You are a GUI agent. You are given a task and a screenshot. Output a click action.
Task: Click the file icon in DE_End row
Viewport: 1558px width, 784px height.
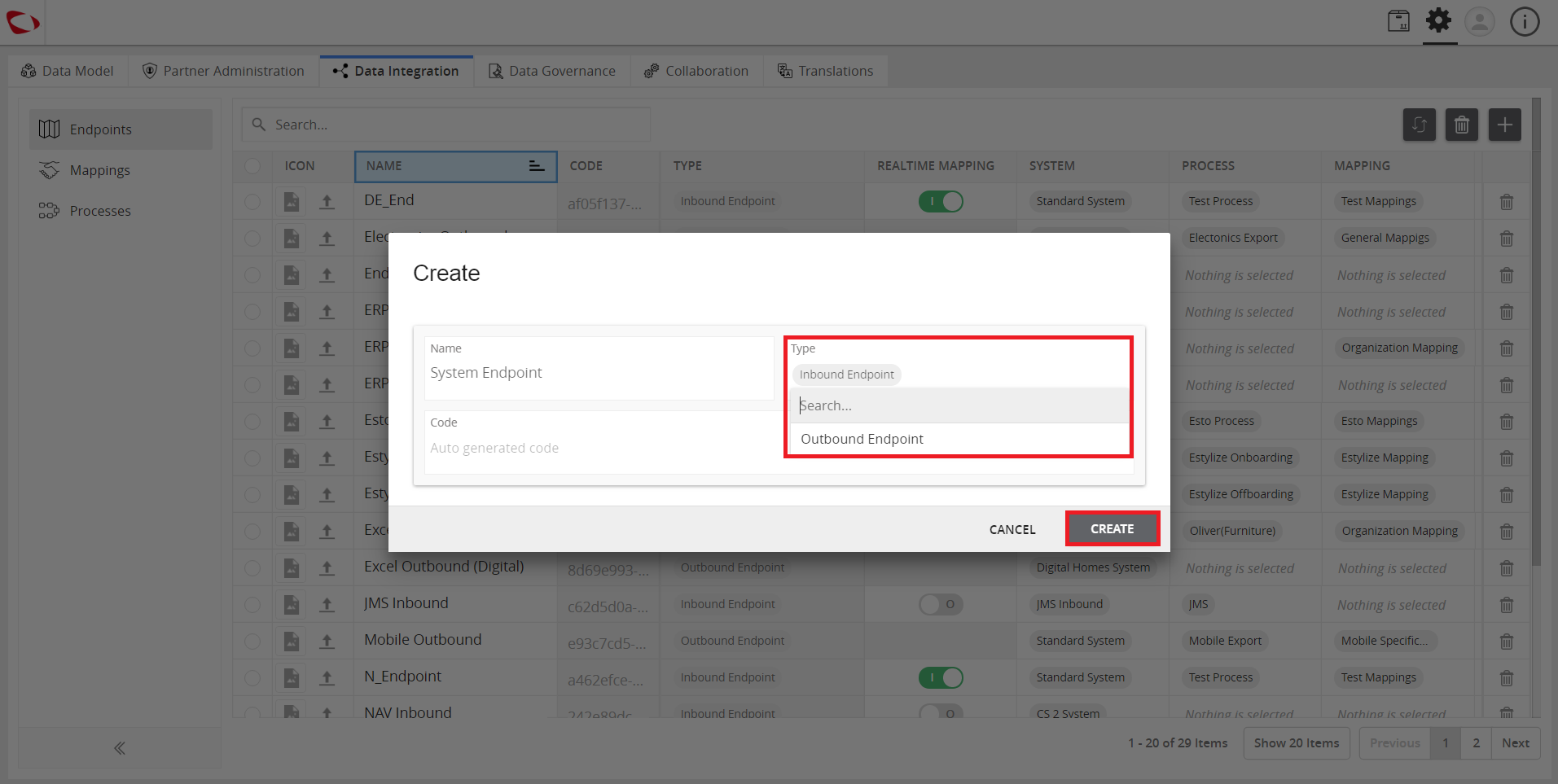(292, 202)
